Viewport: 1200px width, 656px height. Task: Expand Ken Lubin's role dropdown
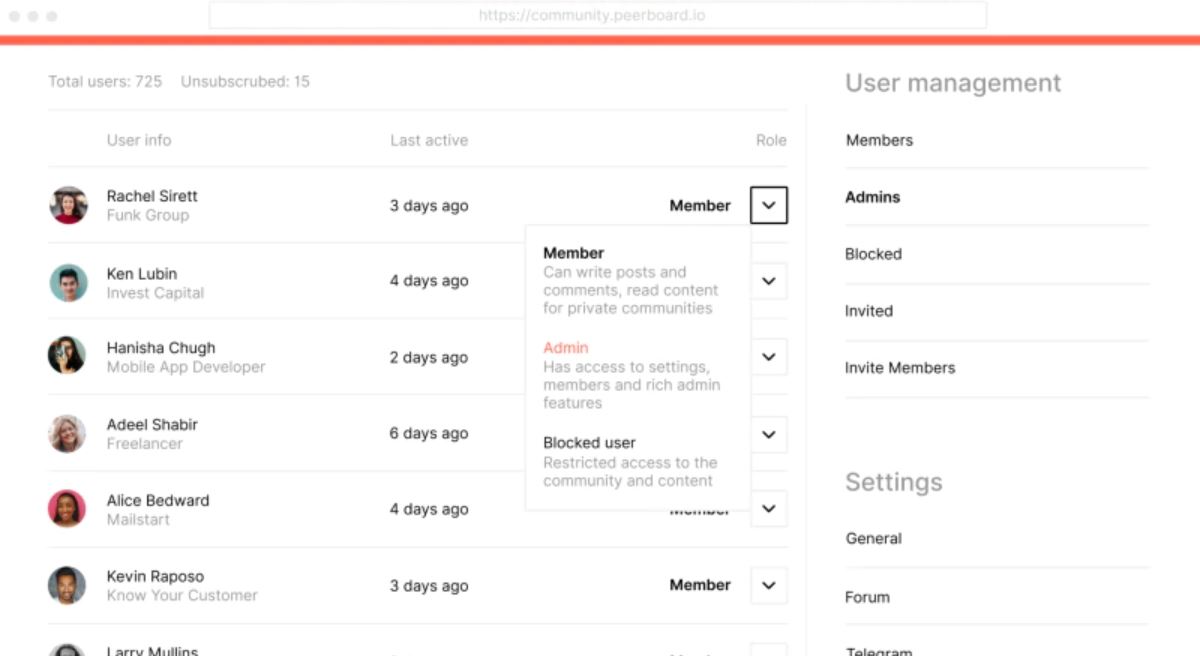pos(768,281)
